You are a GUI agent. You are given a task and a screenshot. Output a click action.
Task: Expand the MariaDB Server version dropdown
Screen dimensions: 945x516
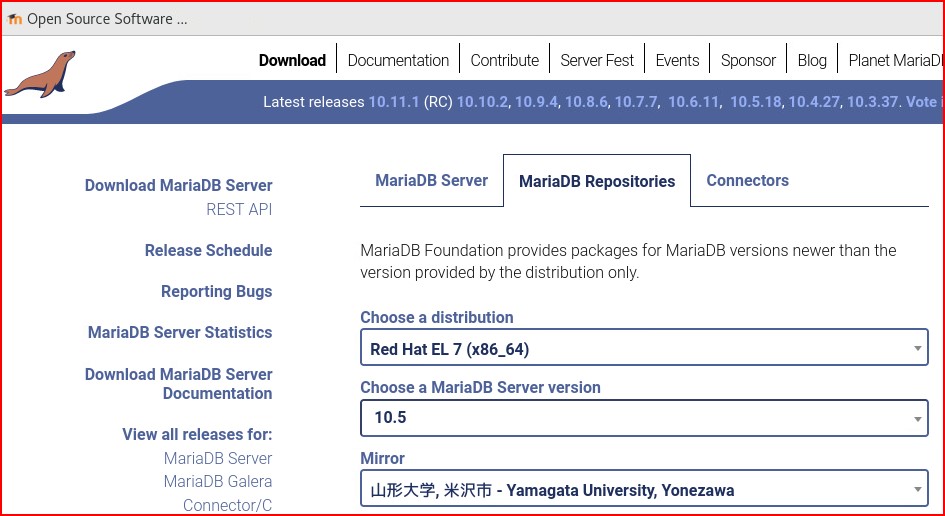pos(644,418)
